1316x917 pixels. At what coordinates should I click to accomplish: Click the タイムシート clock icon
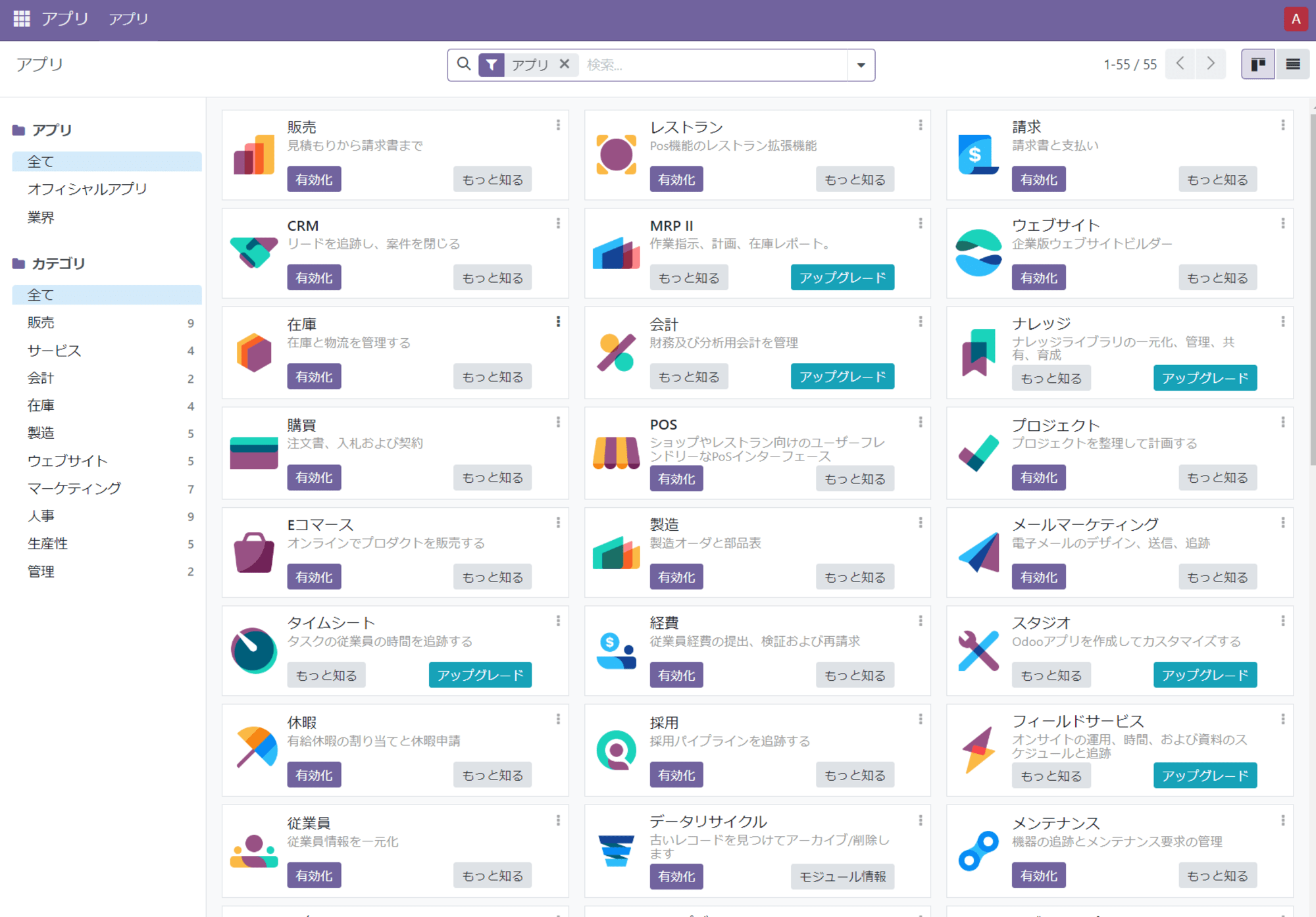254,651
